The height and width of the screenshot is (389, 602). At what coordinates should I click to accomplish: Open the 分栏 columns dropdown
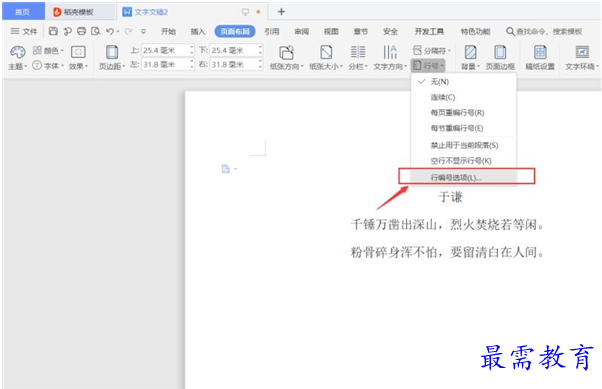click(x=358, y=58)
